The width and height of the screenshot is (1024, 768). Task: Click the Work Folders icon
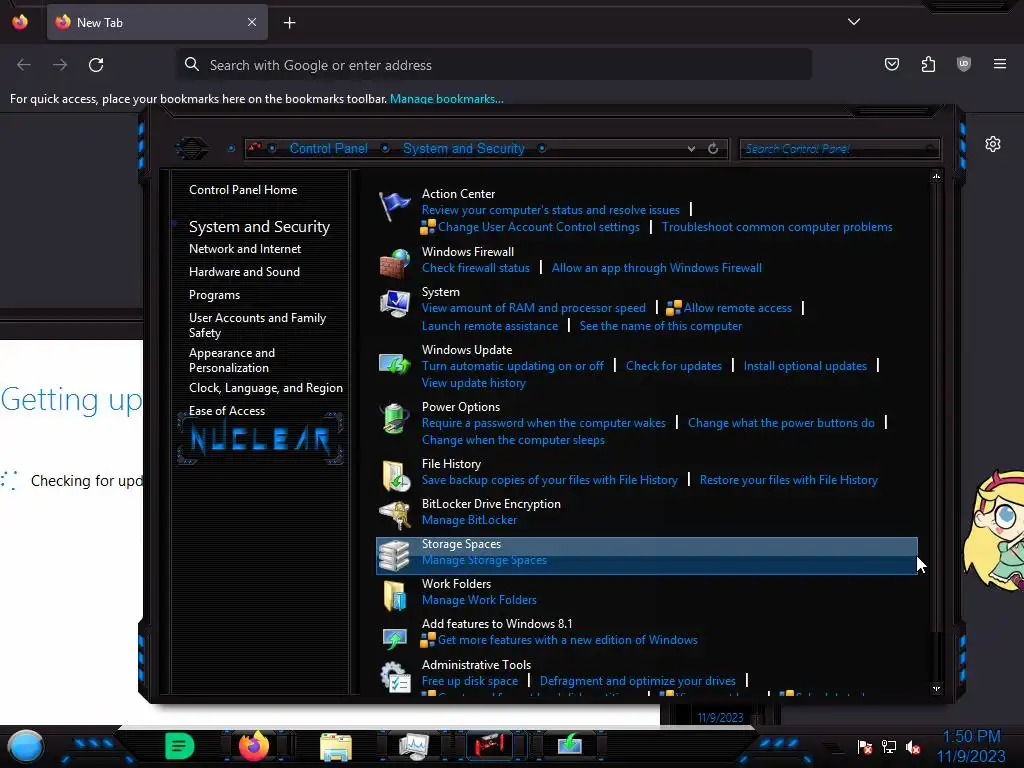(x=394, y=596)
